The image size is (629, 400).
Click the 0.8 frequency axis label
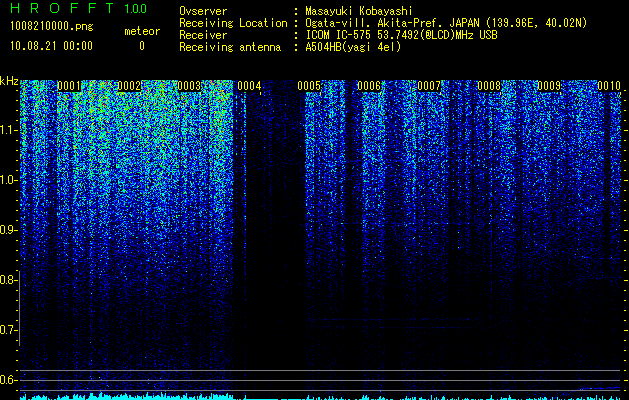click(x=7, y=280)
